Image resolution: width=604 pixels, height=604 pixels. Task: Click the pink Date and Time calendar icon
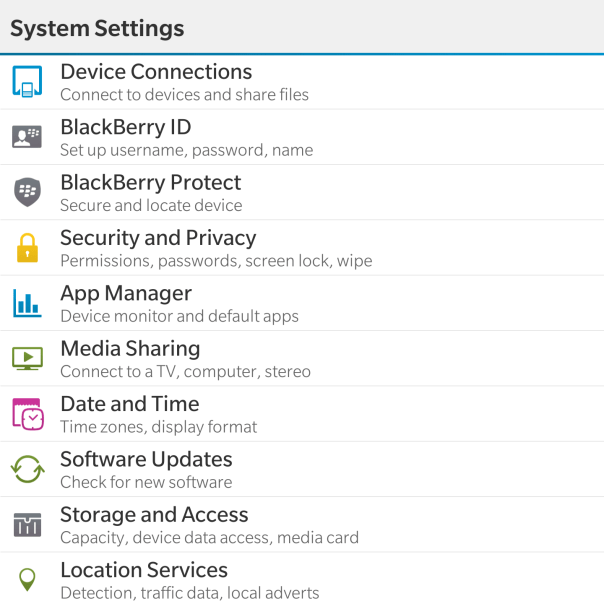(x=27, y=413)
